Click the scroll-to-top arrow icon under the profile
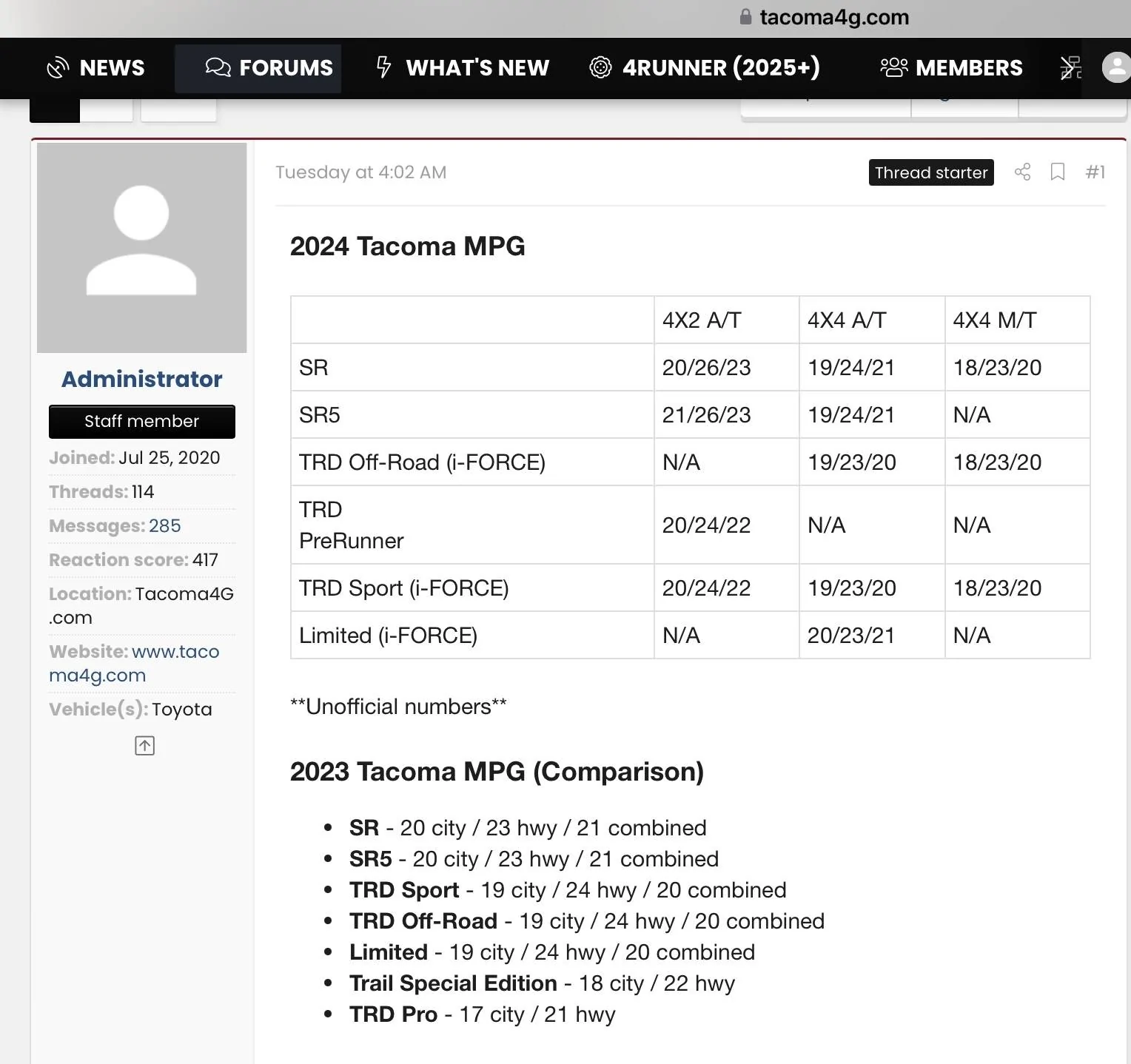 point(144,746)
